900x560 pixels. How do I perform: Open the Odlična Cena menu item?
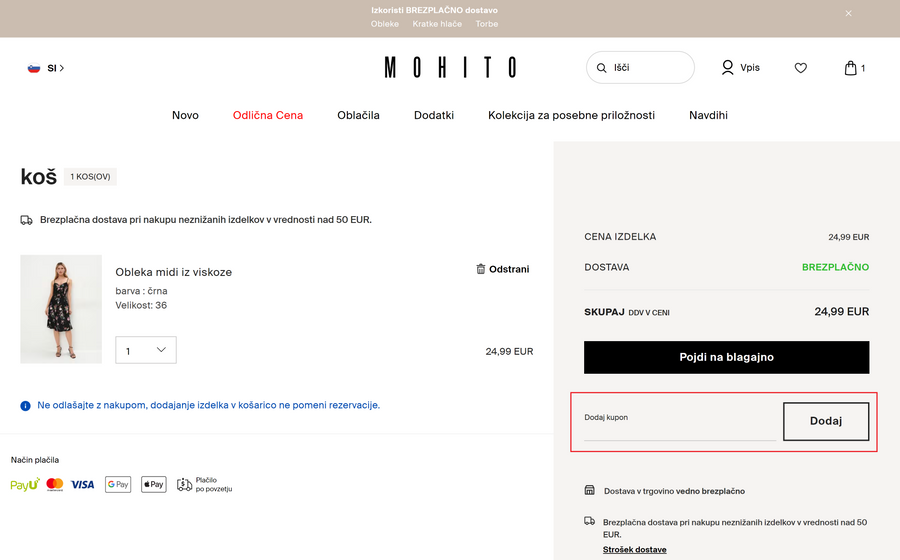click(268, 115)
